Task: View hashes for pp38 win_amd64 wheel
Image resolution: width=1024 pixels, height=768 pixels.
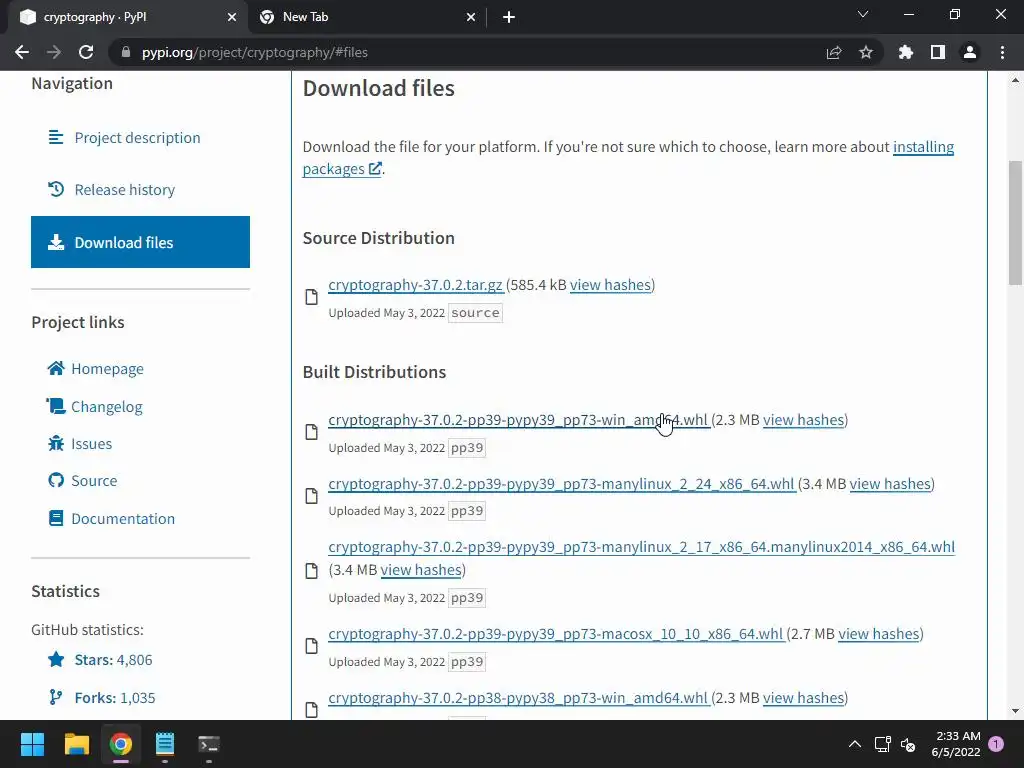Action: click(x=804, y=698)
